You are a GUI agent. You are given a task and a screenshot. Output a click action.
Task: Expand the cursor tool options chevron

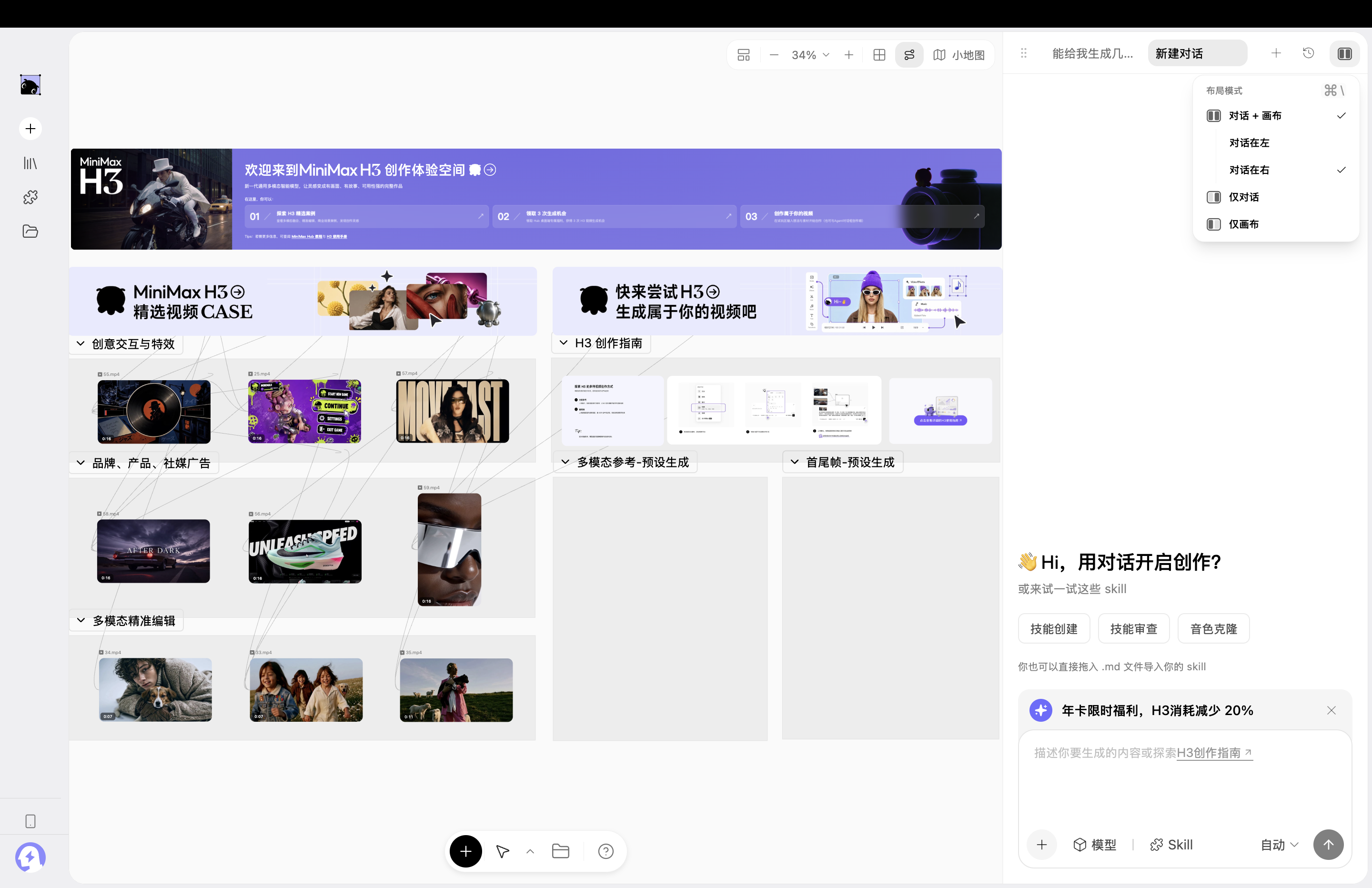tap(530, 851)
